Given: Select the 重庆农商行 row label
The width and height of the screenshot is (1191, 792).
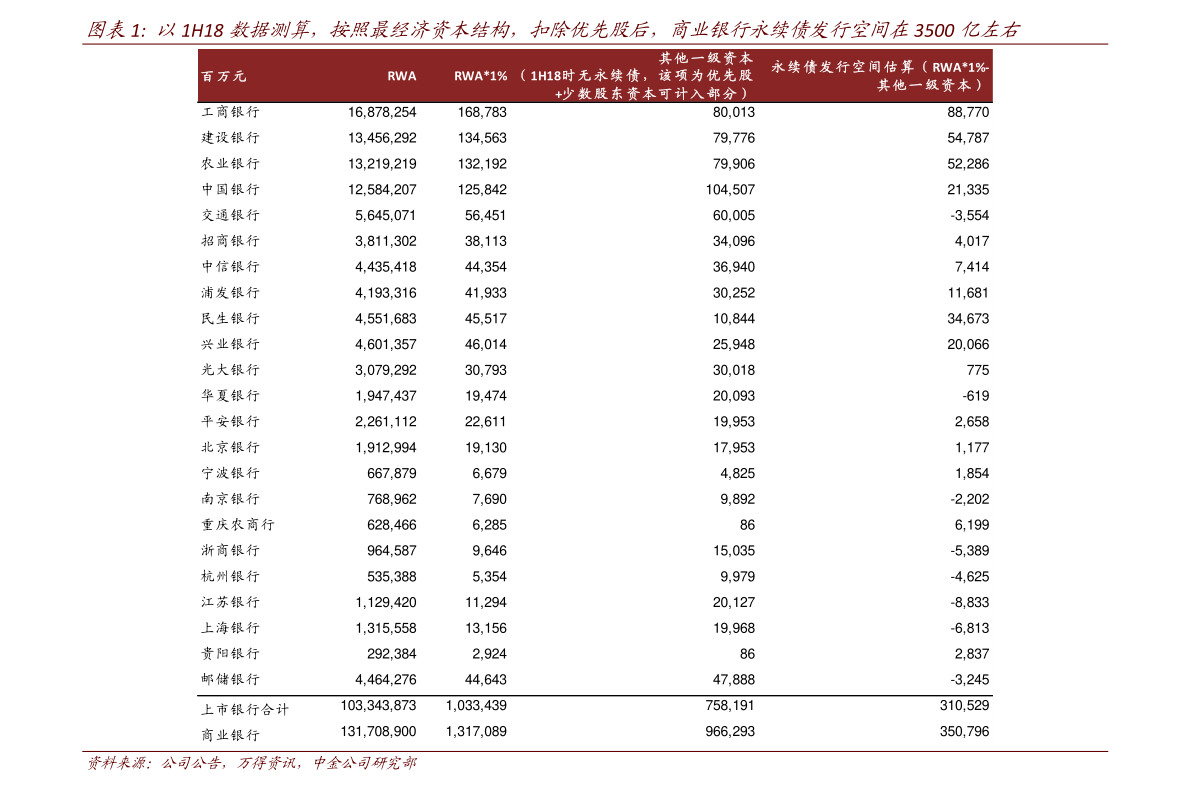Looking at the screenshot, I should pos(238,525).
